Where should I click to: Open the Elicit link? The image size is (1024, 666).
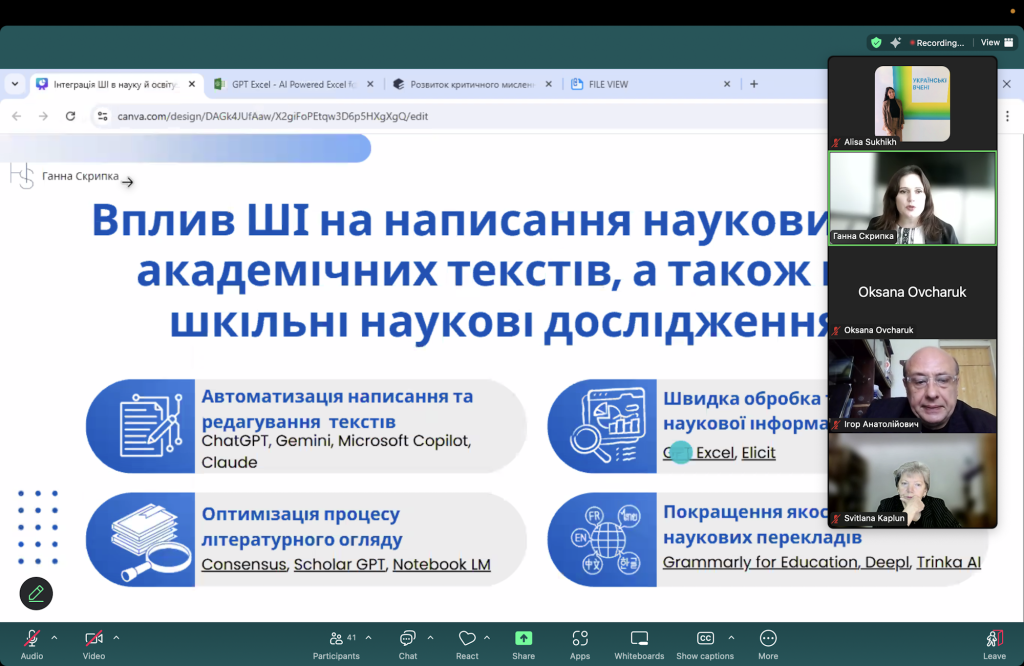(x=758, y=452)
